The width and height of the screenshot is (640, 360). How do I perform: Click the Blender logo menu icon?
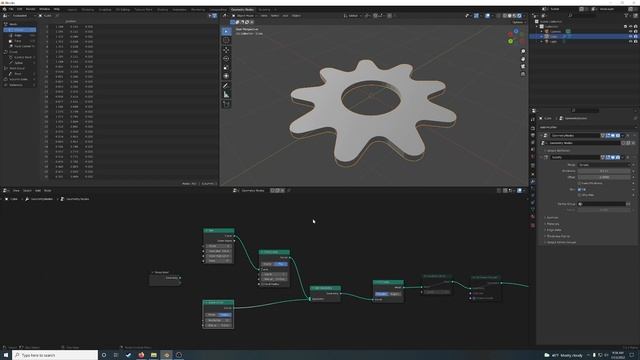click(4, 9)
